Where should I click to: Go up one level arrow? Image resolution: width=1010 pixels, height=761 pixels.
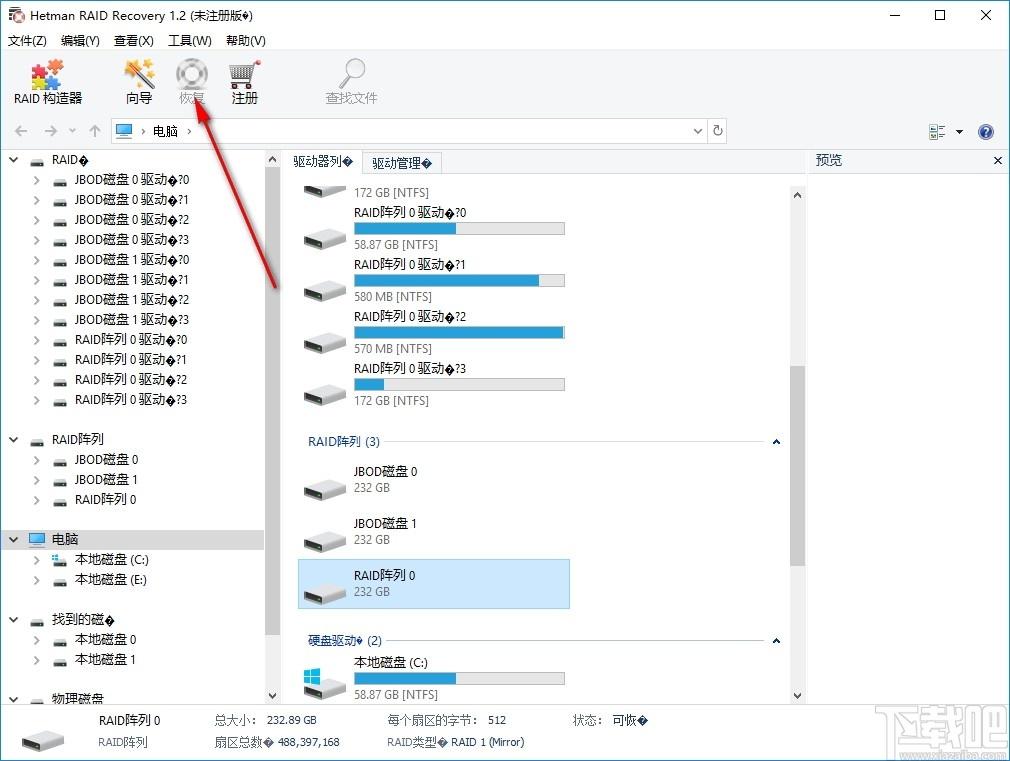click(95, 131)
